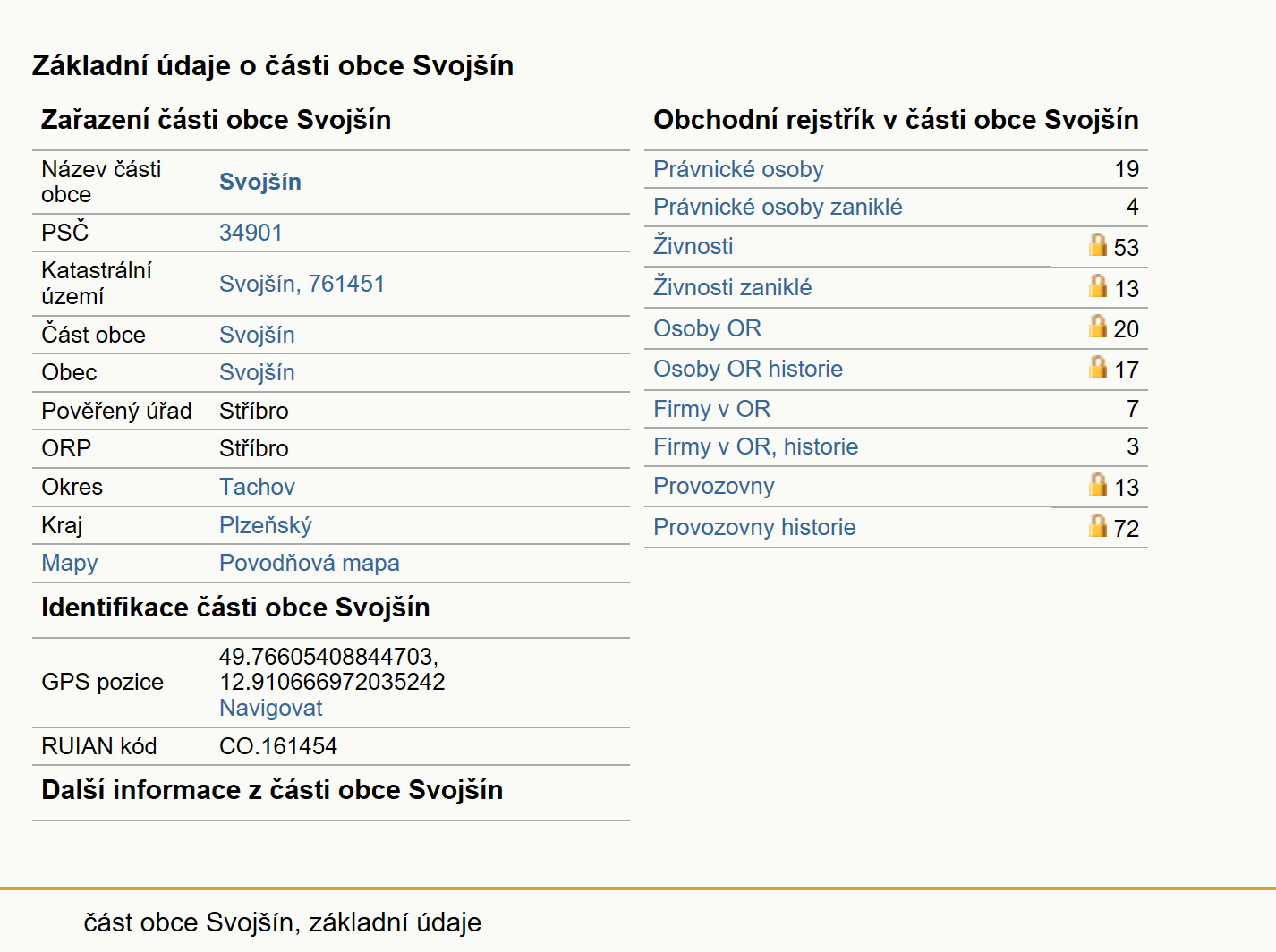Open the Provozovny historie link
The width and height of the screenshot is (1276, 952).
tap(754, 527)
